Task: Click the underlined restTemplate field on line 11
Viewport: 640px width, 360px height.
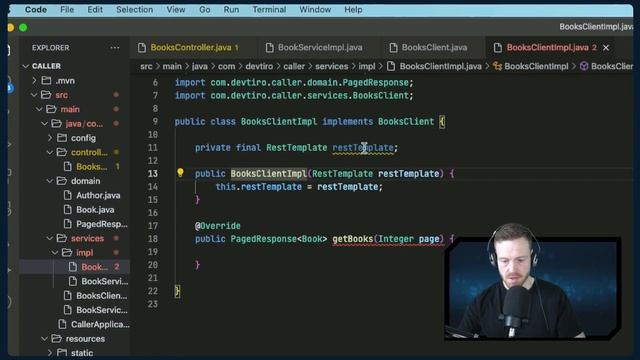Action: point(363,148)
